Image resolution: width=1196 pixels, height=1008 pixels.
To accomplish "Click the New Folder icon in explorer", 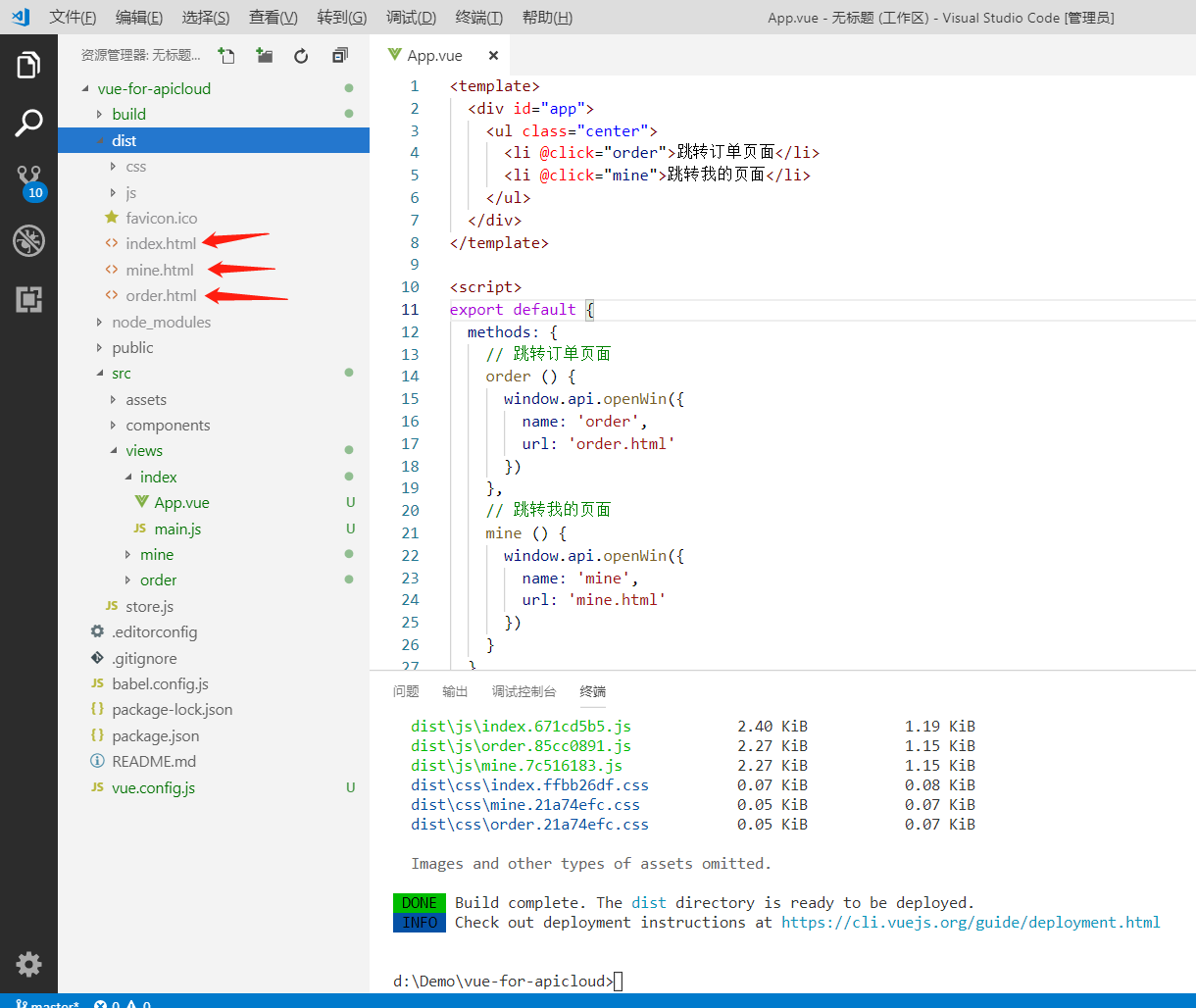I will point(265,56).
